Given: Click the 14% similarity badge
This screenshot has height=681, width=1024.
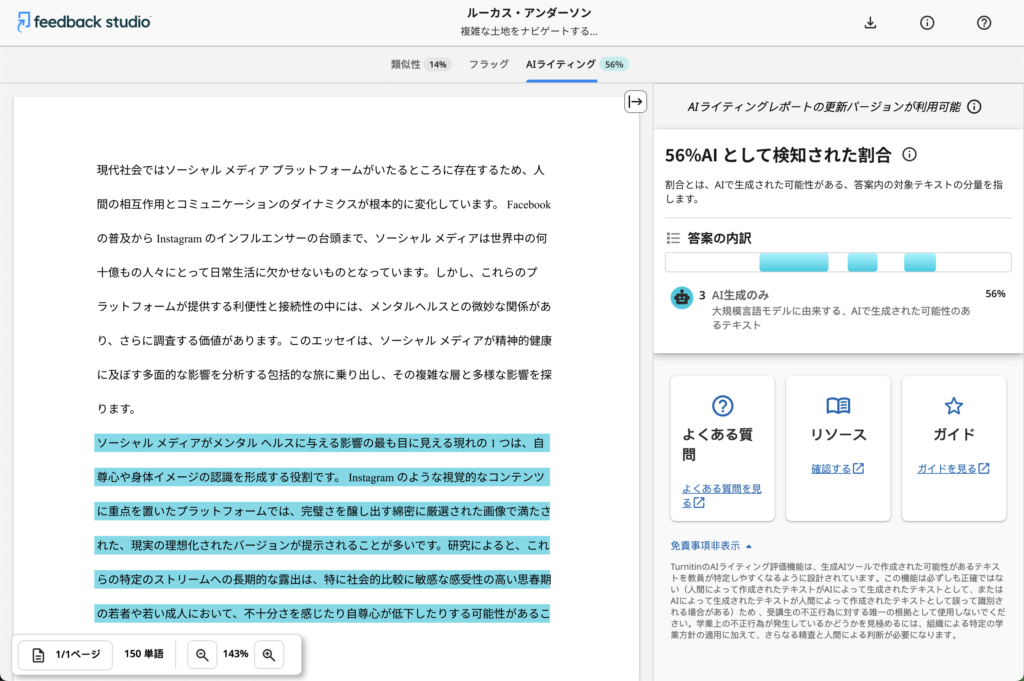Looking at the screenshot, I should pos(438,65).
